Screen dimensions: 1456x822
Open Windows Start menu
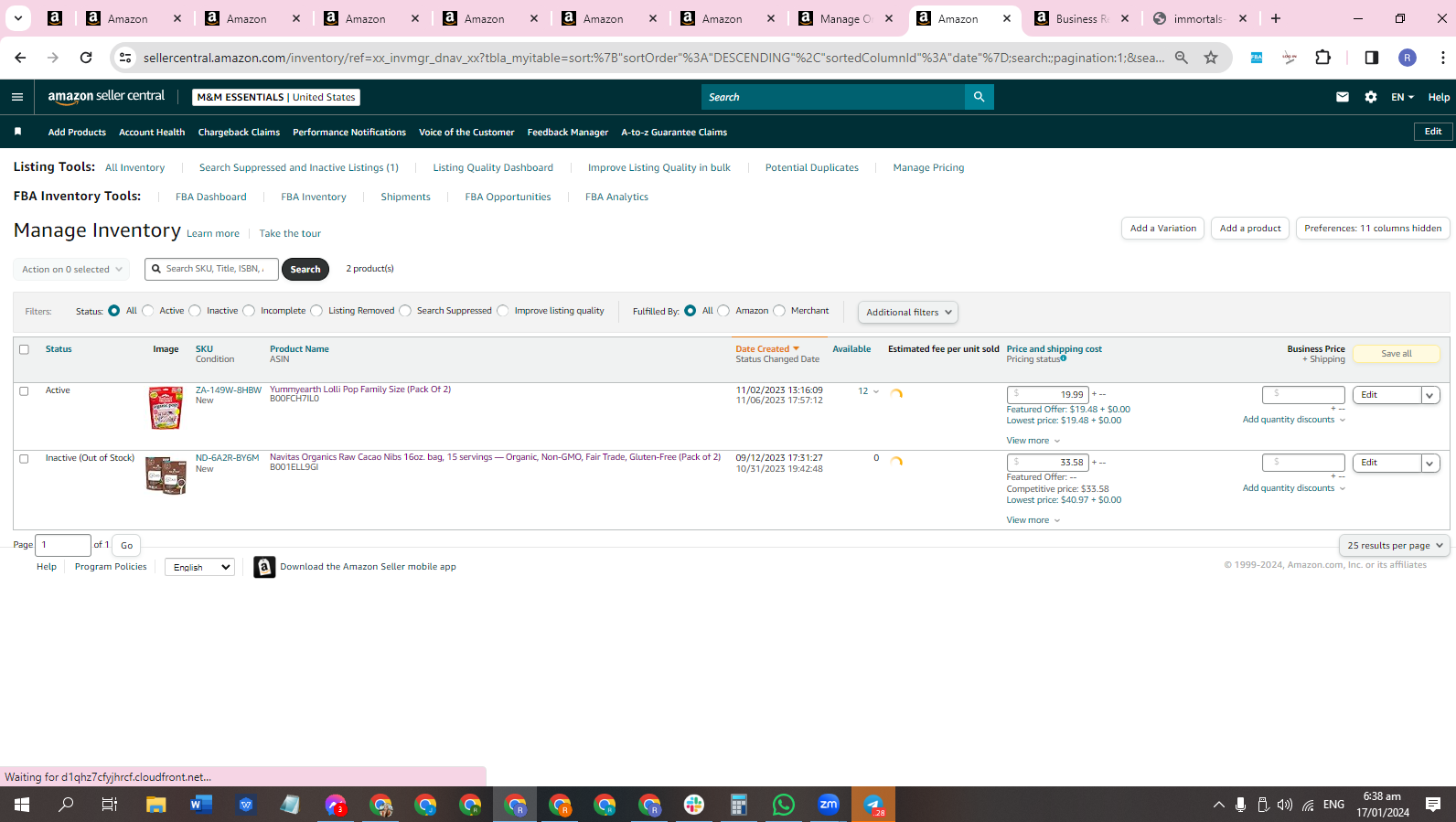coord(22,805)
